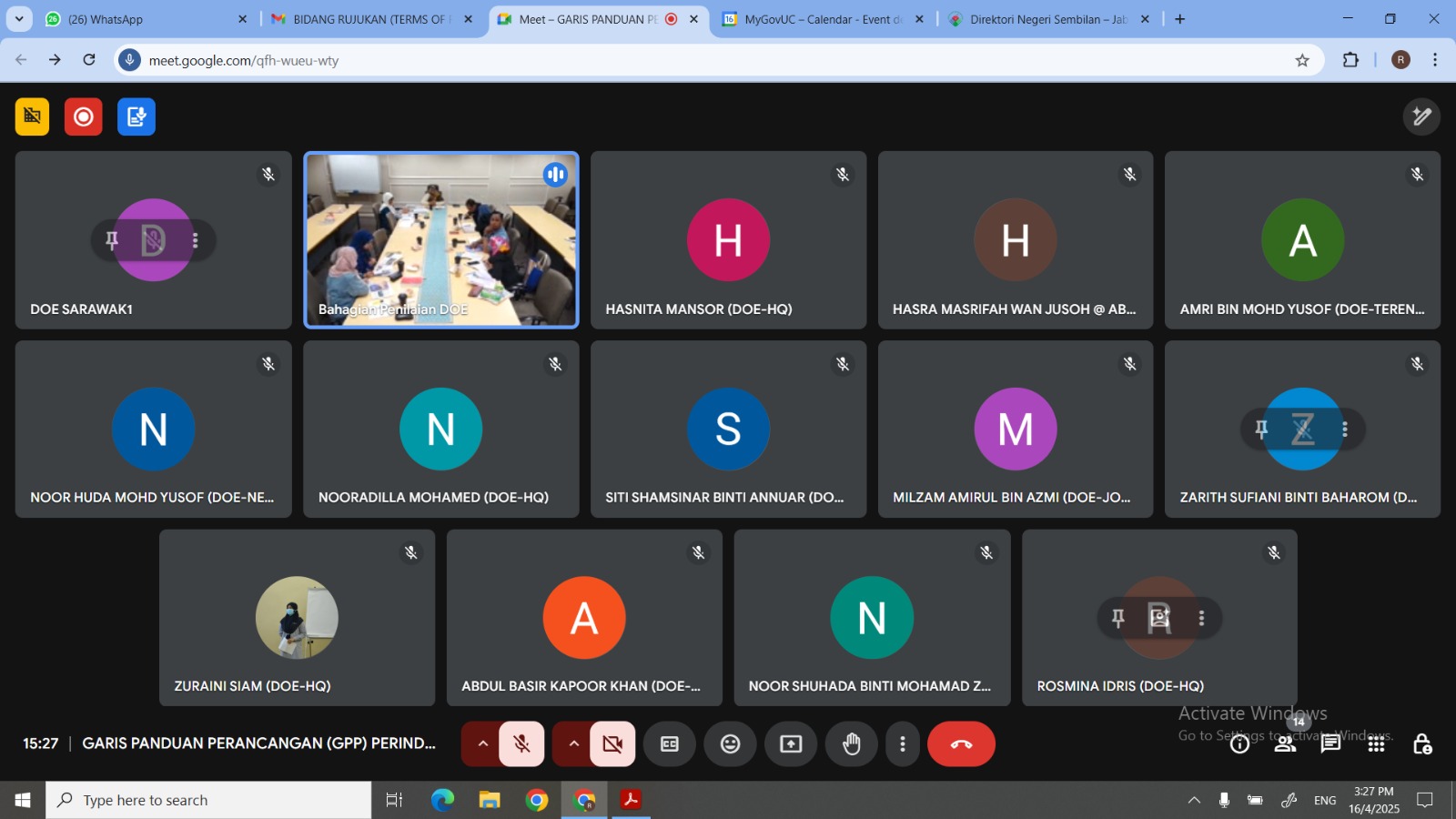Bookmark this page with star icon

[1302, 60]
